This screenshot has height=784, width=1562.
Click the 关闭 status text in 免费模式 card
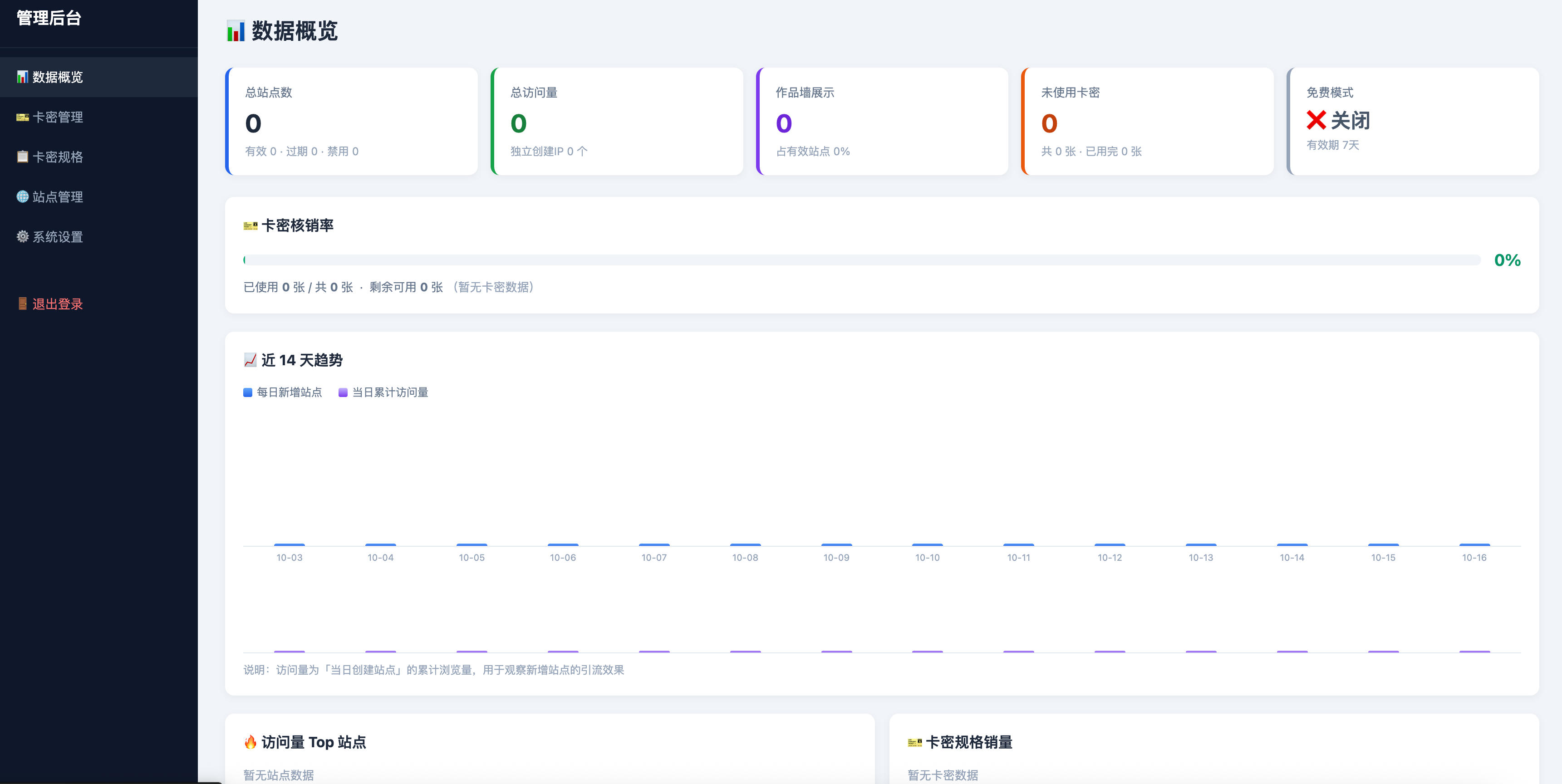pos(1351,120)
